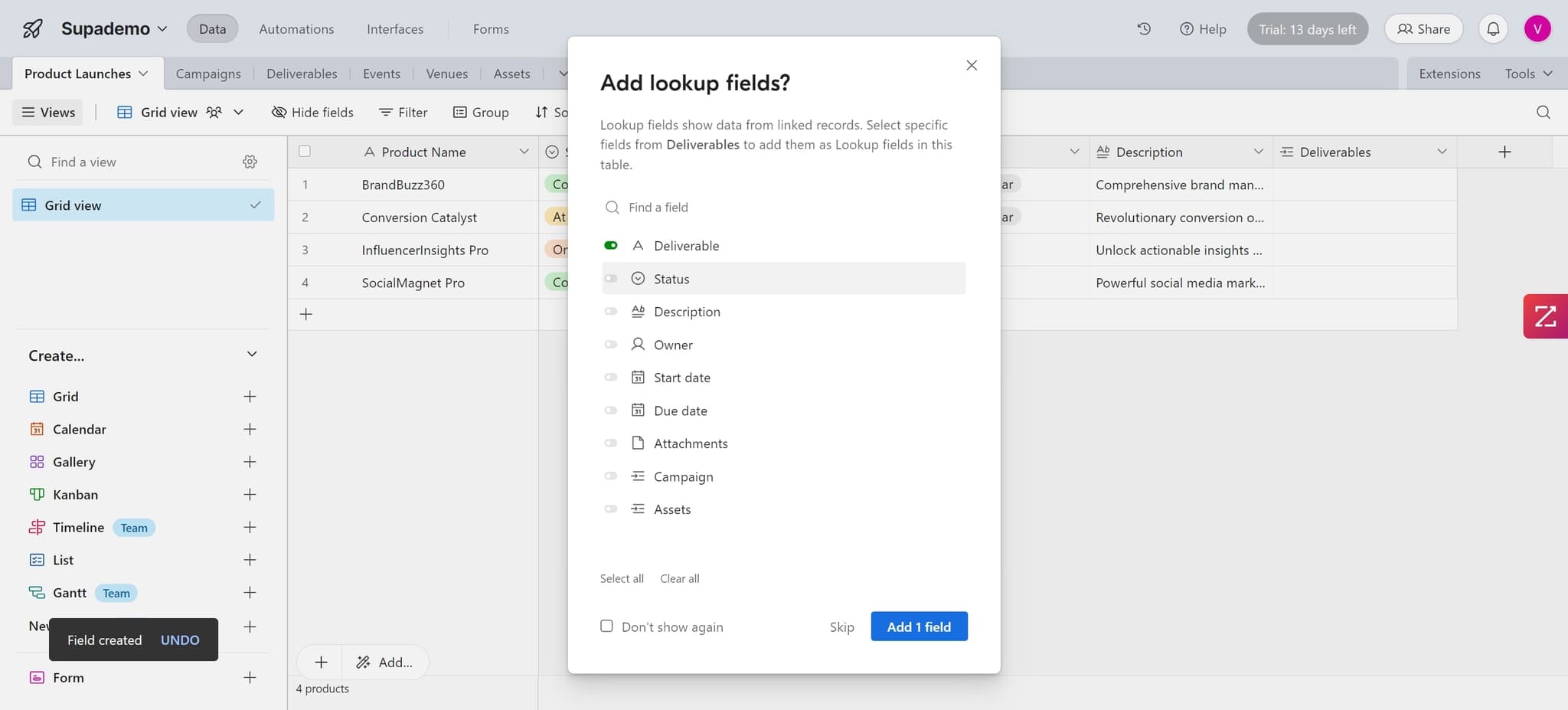
Task: Collapse the Create section chevron
Action: point(252,355)
